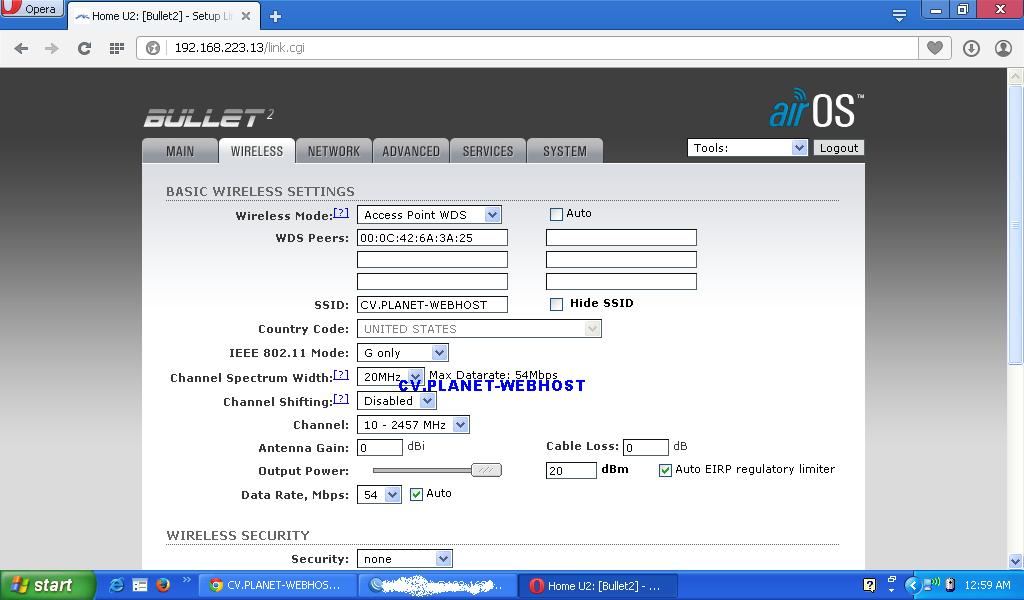Open the ADVANCED tab
Image resolution: width=1024 pixels, height=600 pixels.
click(x=410, y=151)
